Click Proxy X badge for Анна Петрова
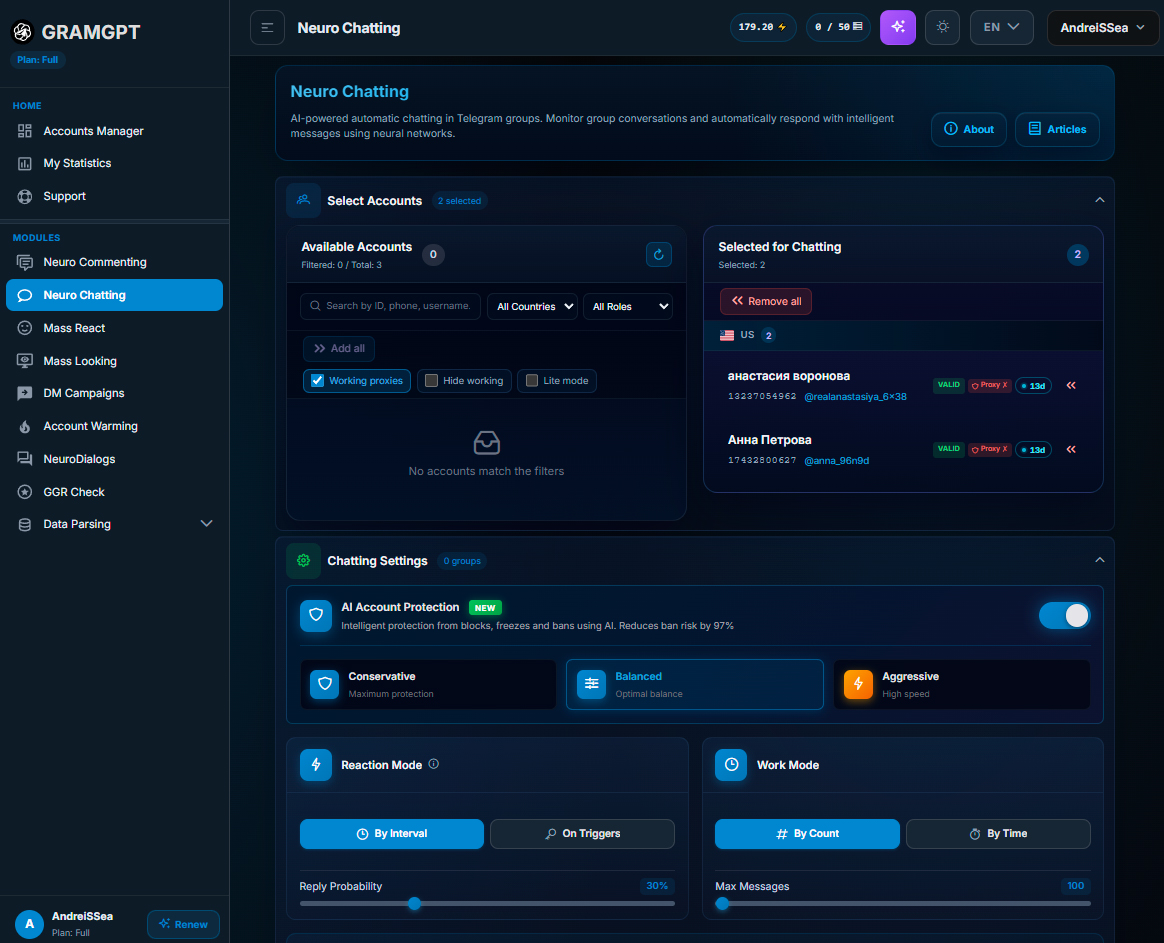Viewport: 1164px width, 943px height. tap(990, 449)
